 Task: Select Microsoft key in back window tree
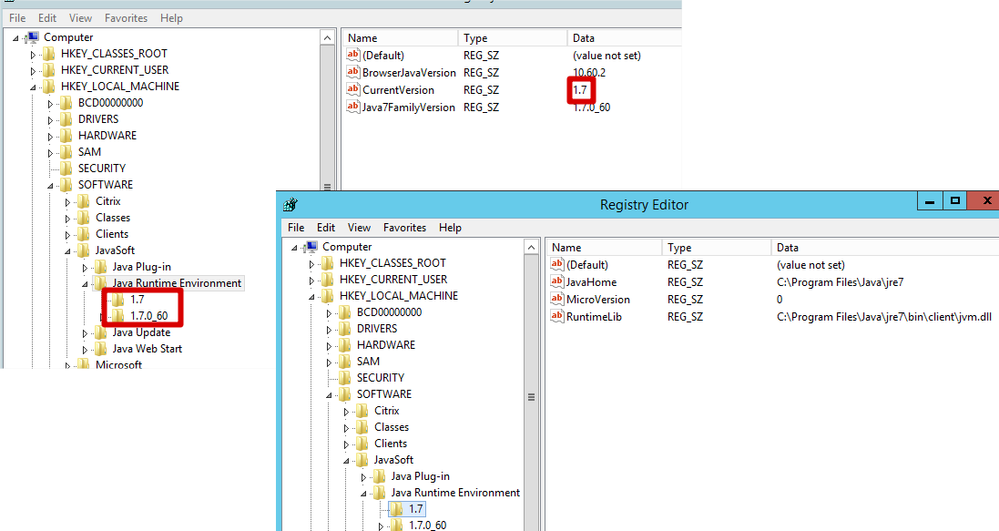(119, 365)
